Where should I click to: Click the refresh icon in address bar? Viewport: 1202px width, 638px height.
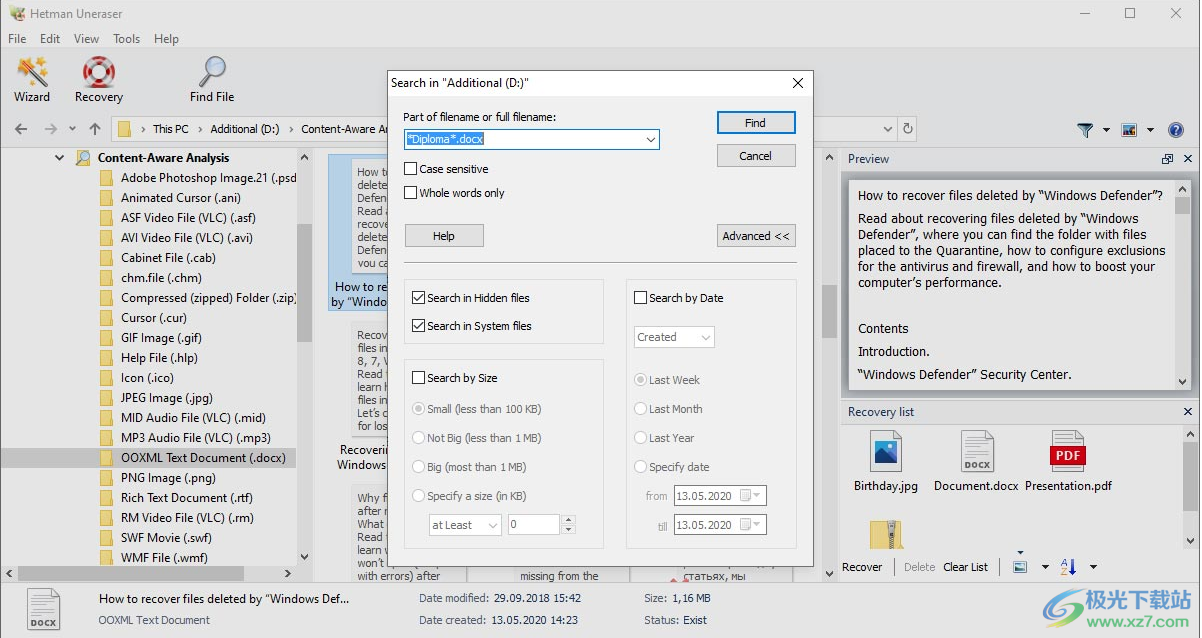[x=907, y=129]
